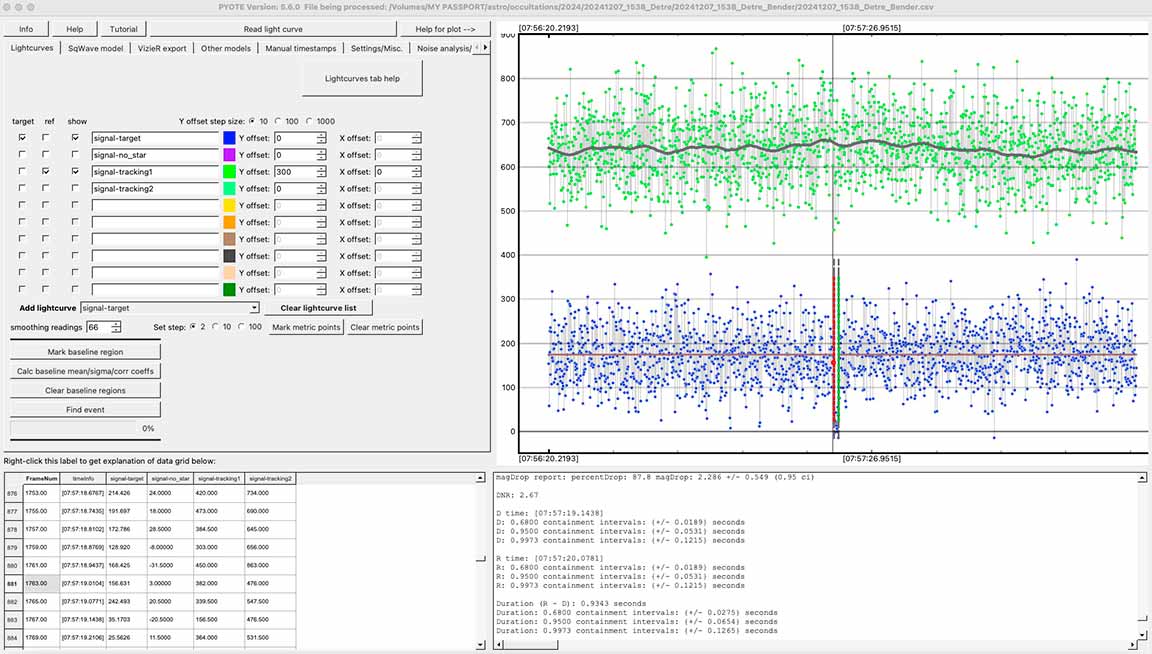Click Clear baseline regions button

(85, 390)
